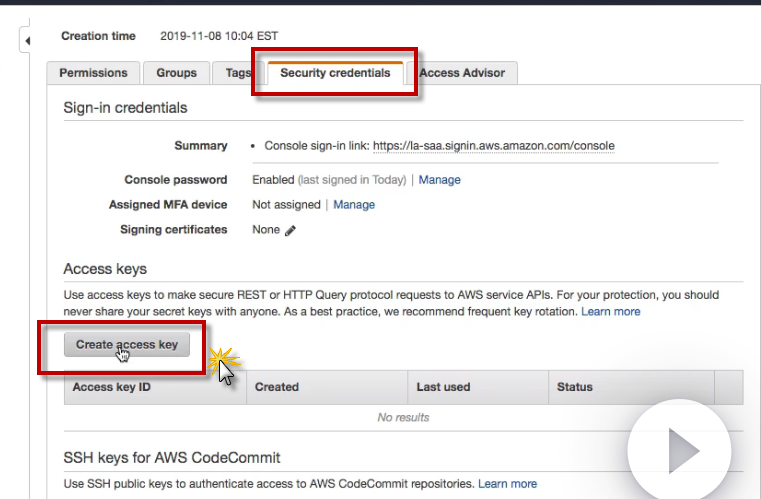Collapse the left navigation sidebar arrow
The height and width of the screenshot is (499, 761).
click(27, 41)
